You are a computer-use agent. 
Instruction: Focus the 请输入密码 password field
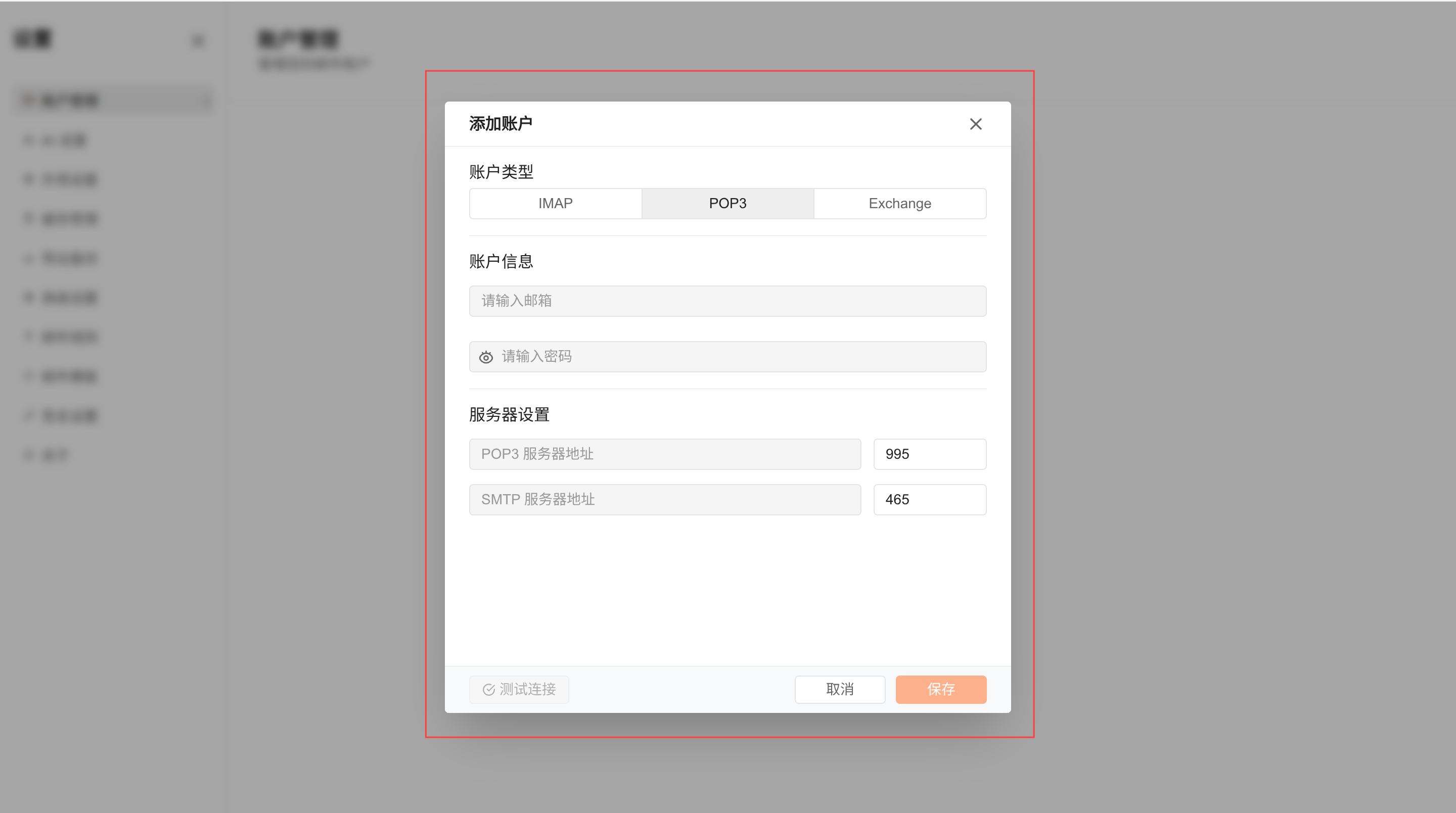click(728, 357)
